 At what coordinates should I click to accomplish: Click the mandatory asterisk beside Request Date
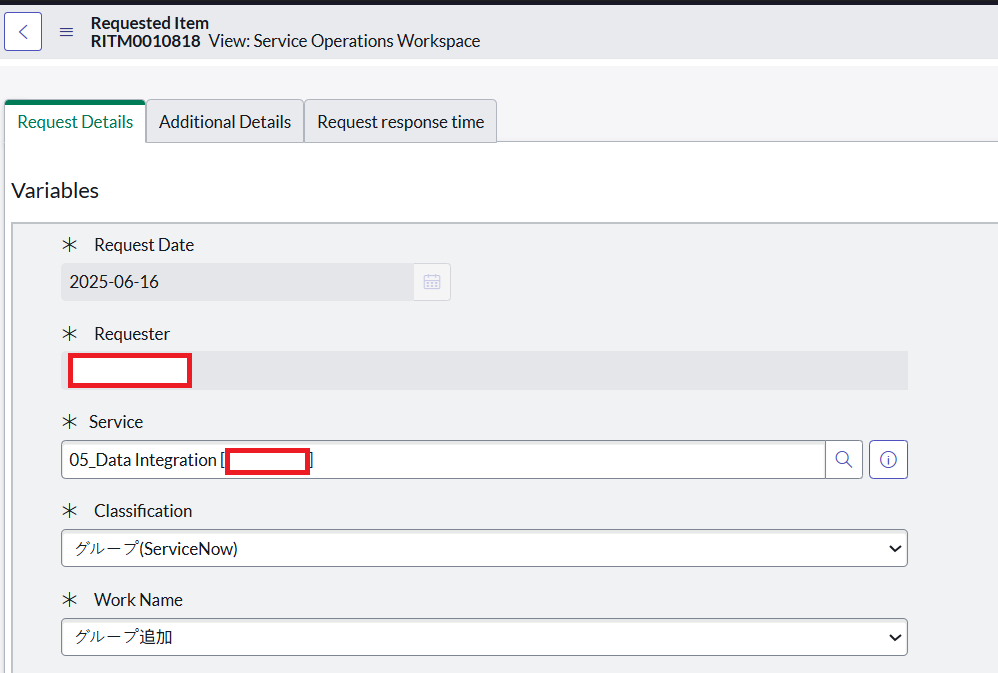(x=70, y=244)
